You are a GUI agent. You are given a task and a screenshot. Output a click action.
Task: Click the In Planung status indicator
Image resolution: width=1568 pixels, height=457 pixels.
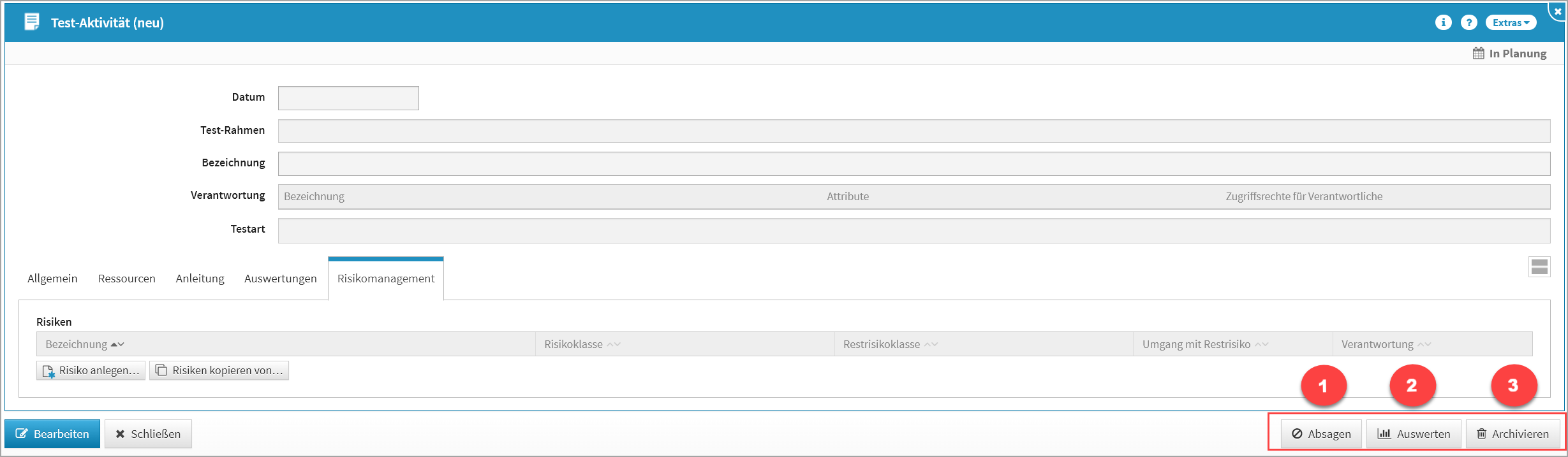point(1509,54)
